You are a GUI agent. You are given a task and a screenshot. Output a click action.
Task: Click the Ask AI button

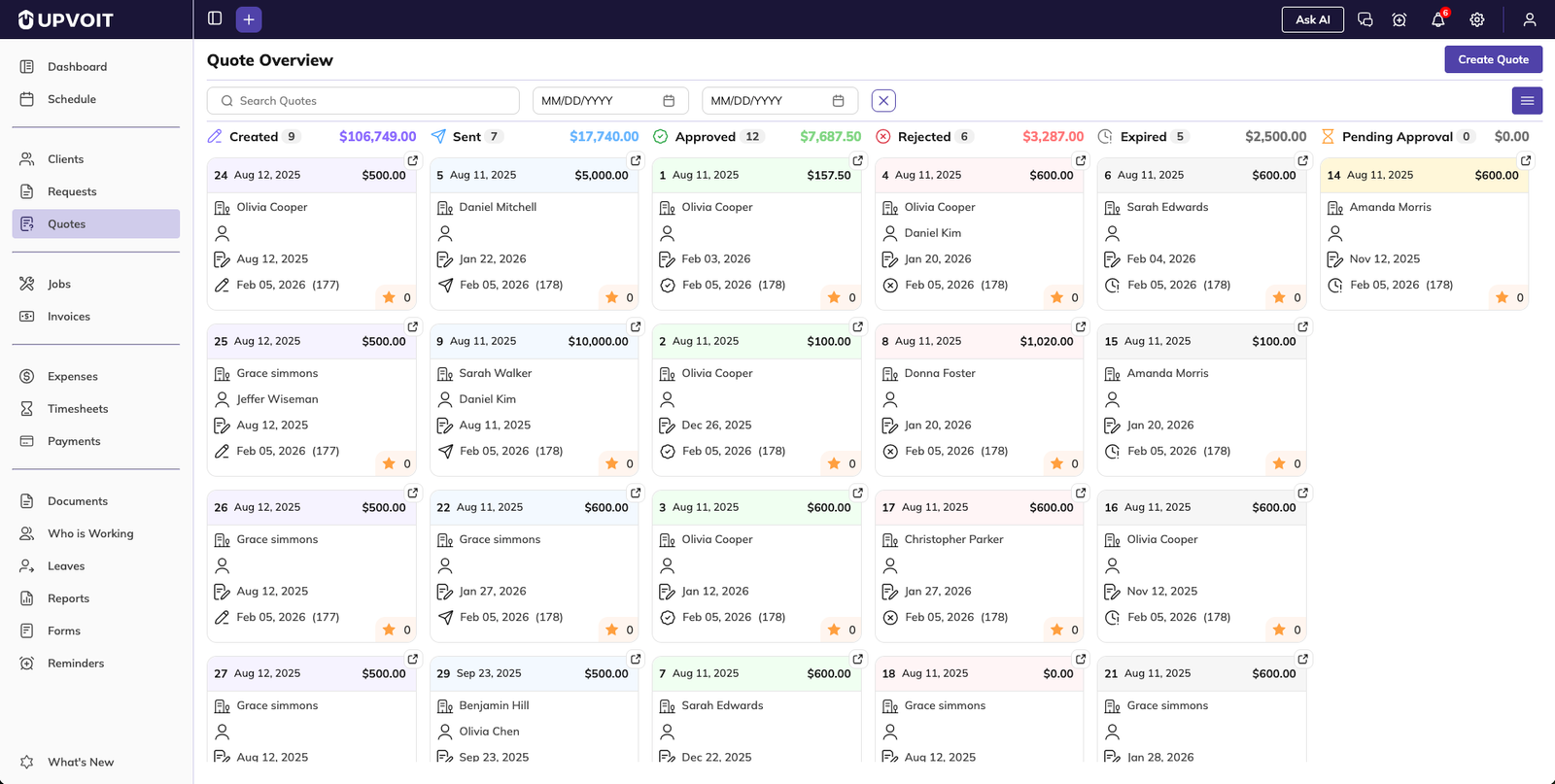1312,19
